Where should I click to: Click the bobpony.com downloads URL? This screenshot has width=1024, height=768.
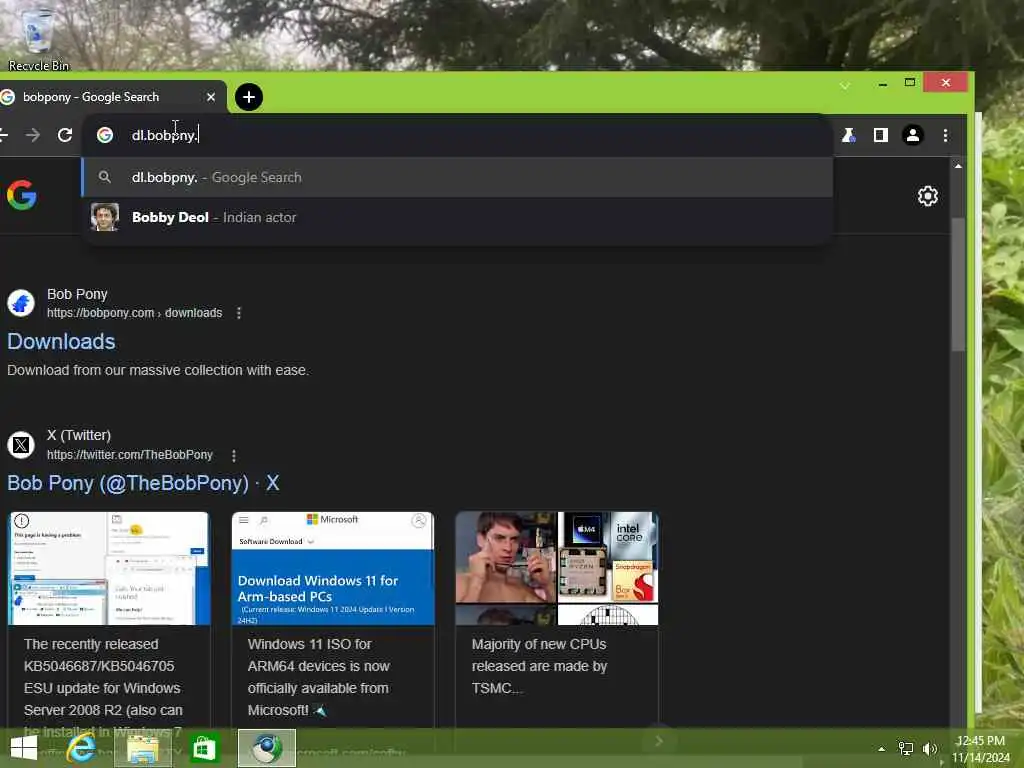[x=135, y=313]
